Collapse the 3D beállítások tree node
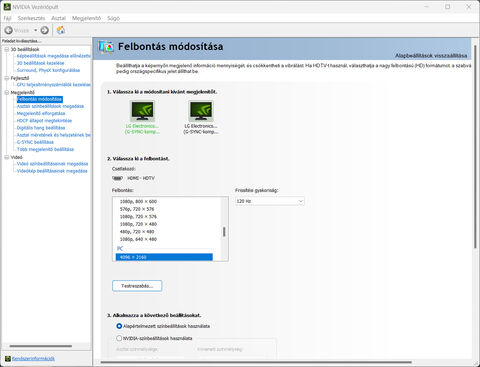Image resolution: width=480 pixels, height=367 pixels. click(x=7, y=49)
